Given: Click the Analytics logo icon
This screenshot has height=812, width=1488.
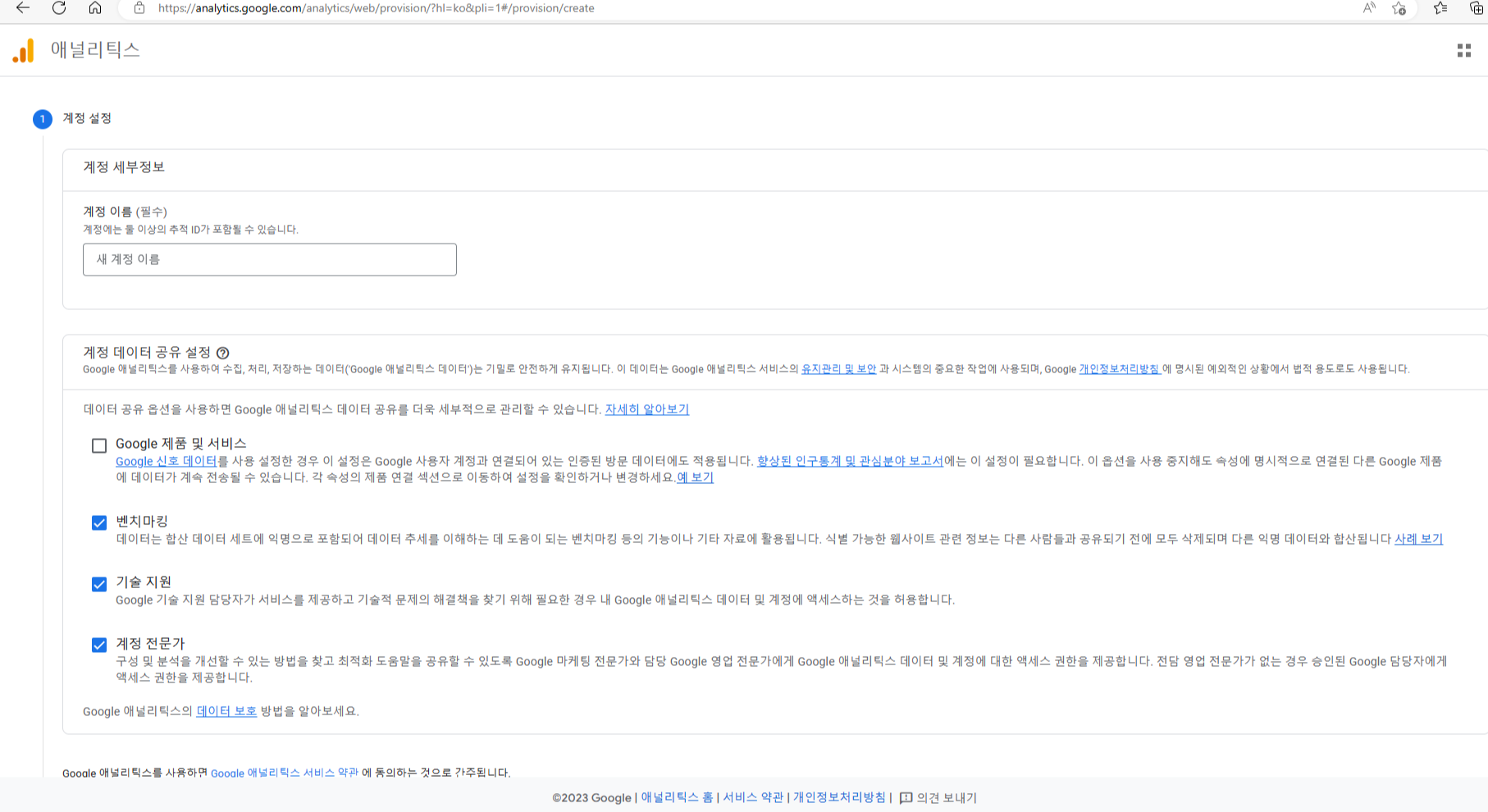Looking at the screenshot, I should point(24,51).
